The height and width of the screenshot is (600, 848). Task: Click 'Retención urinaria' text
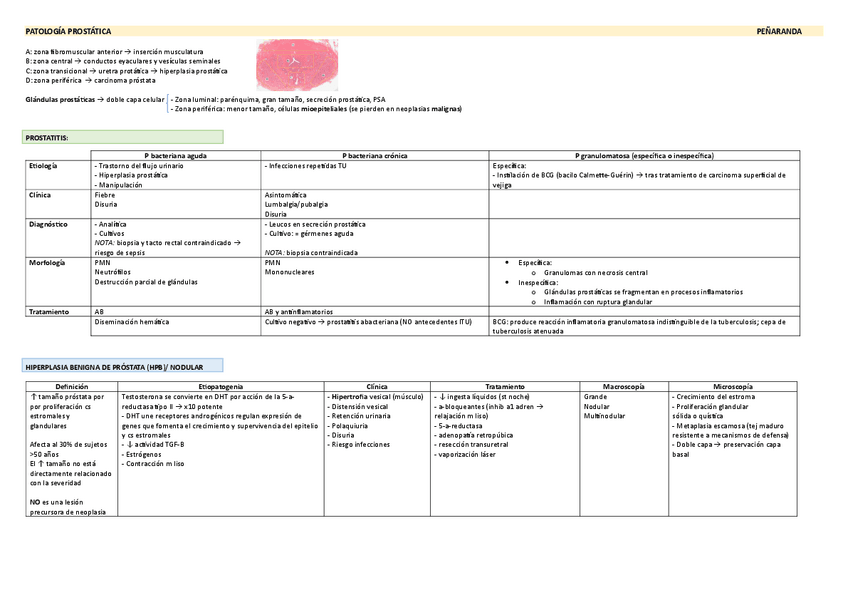click(x=361, y=416)
